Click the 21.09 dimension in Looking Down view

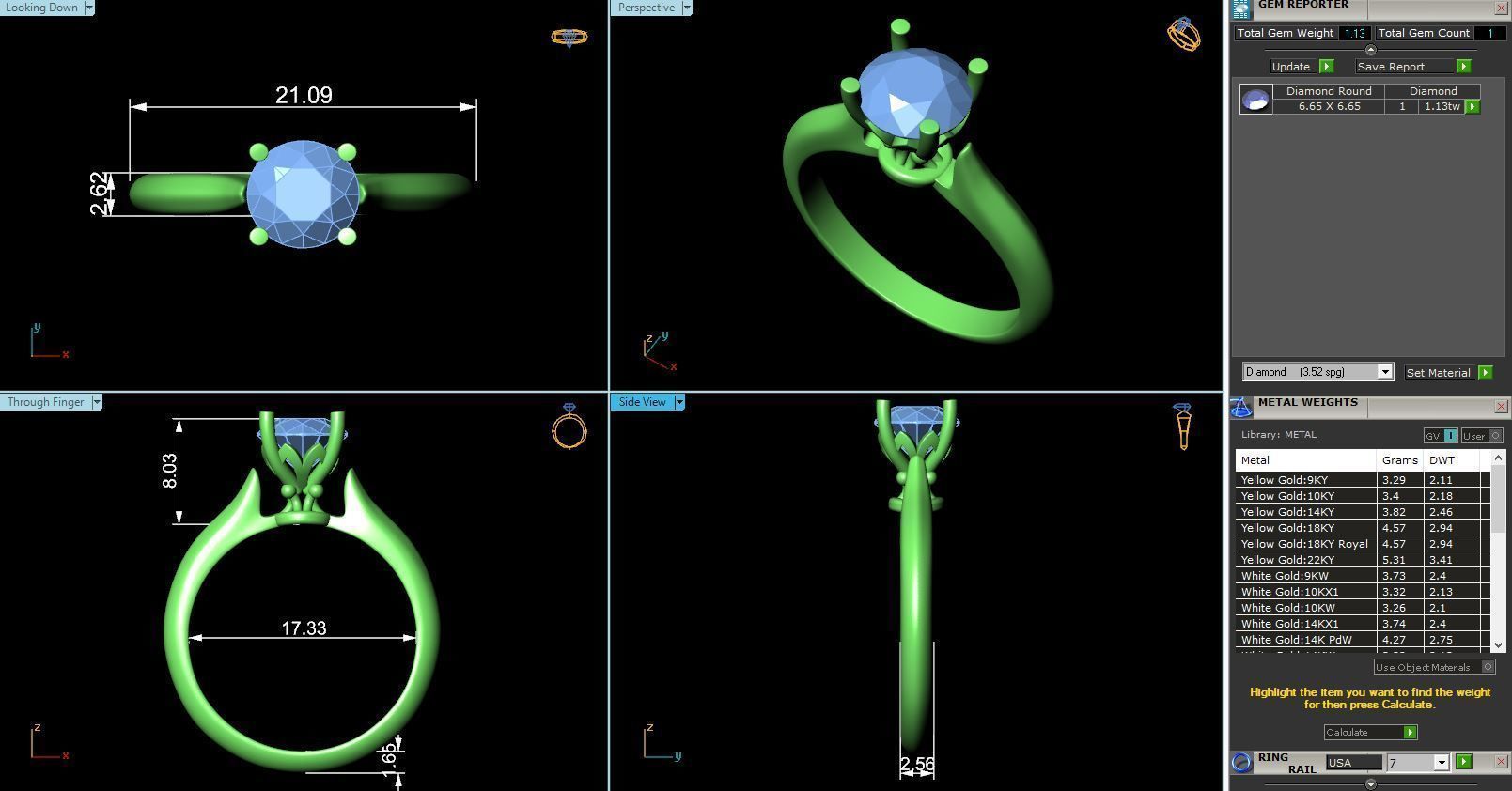tap(304, 95)
